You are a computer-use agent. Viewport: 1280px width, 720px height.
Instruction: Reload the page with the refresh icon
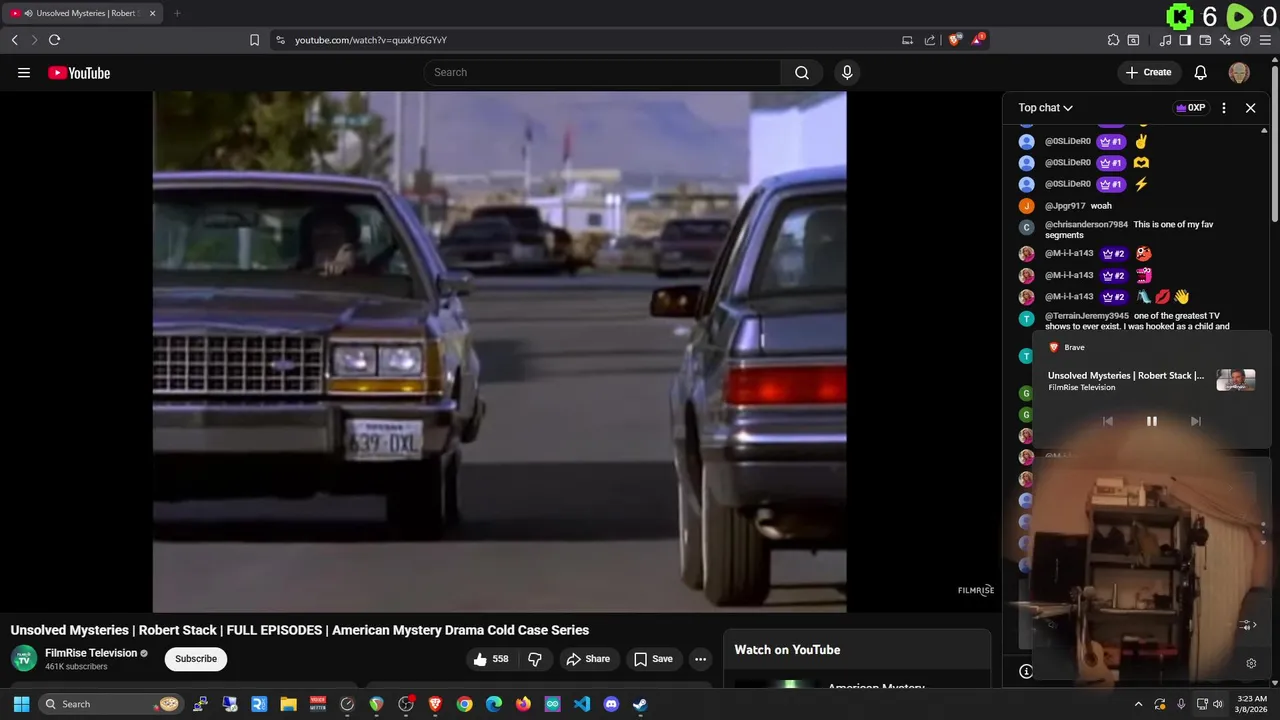pyautogui.click(x=54, y=40)
